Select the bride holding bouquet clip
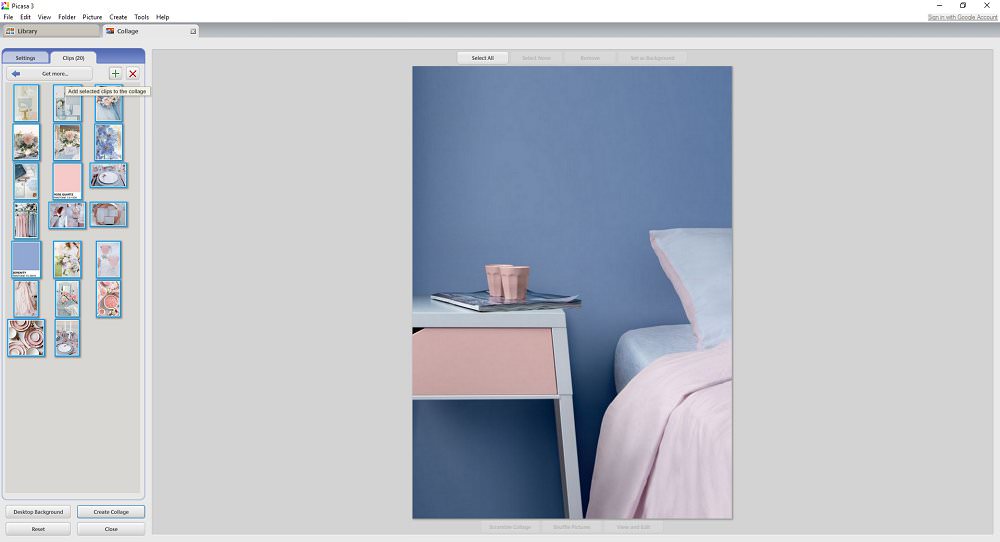 pos(67,260)
